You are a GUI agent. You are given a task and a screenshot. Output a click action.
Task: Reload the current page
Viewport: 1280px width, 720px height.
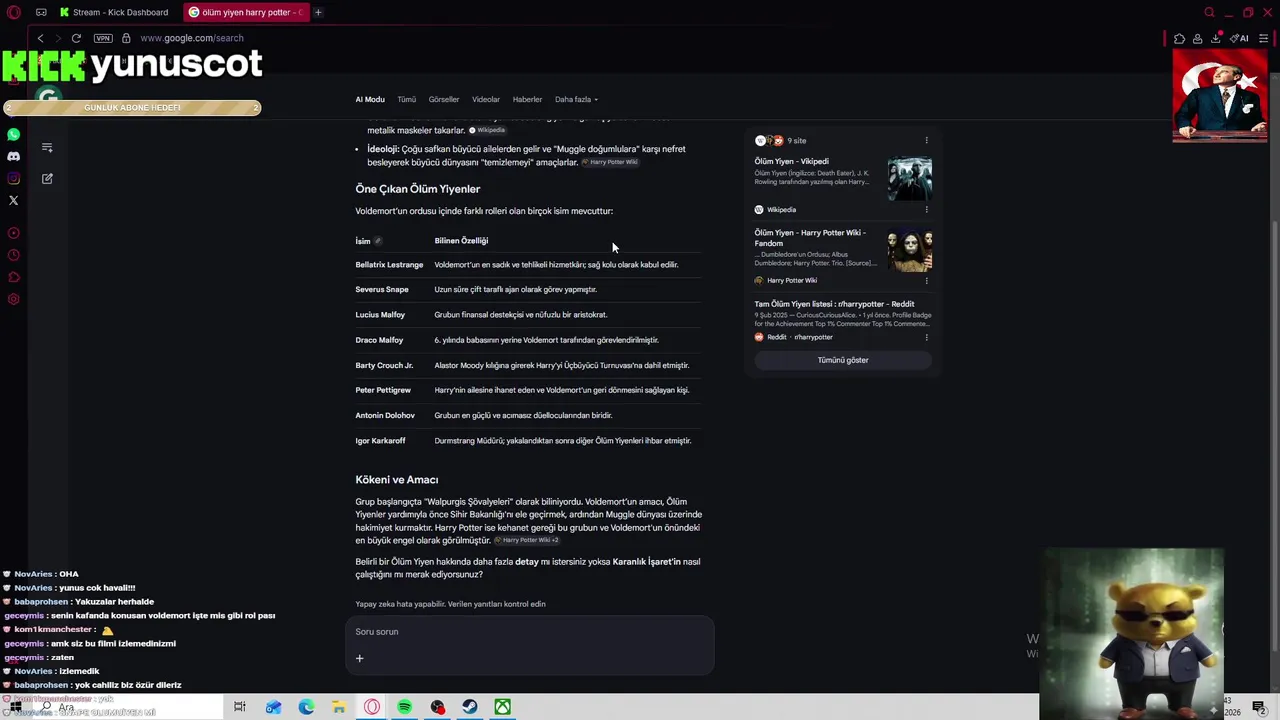click(76, 38)
